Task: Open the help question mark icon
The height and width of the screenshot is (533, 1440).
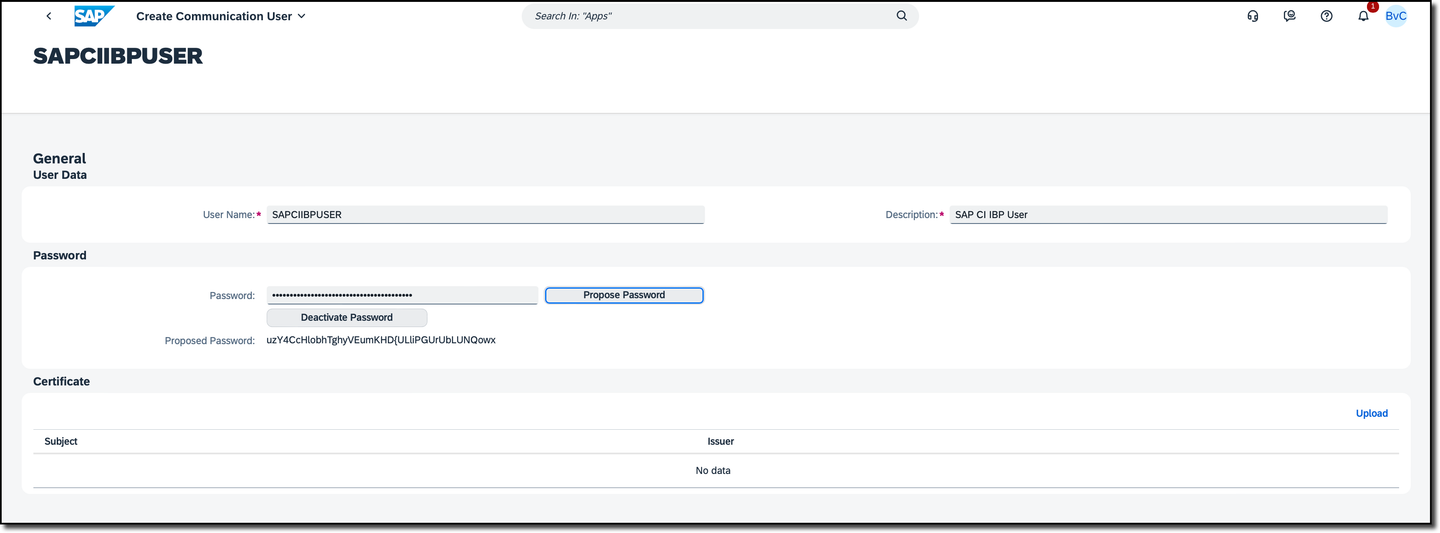Action: coord(1327,16)
